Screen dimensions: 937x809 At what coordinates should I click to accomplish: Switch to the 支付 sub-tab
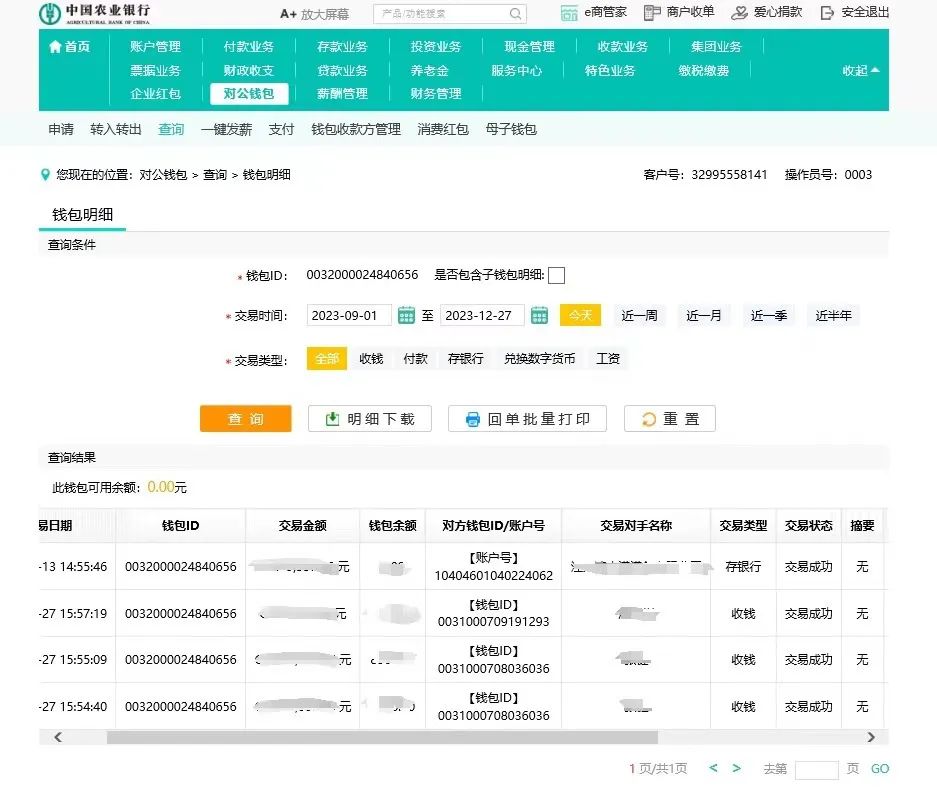(x=281, y=130)
